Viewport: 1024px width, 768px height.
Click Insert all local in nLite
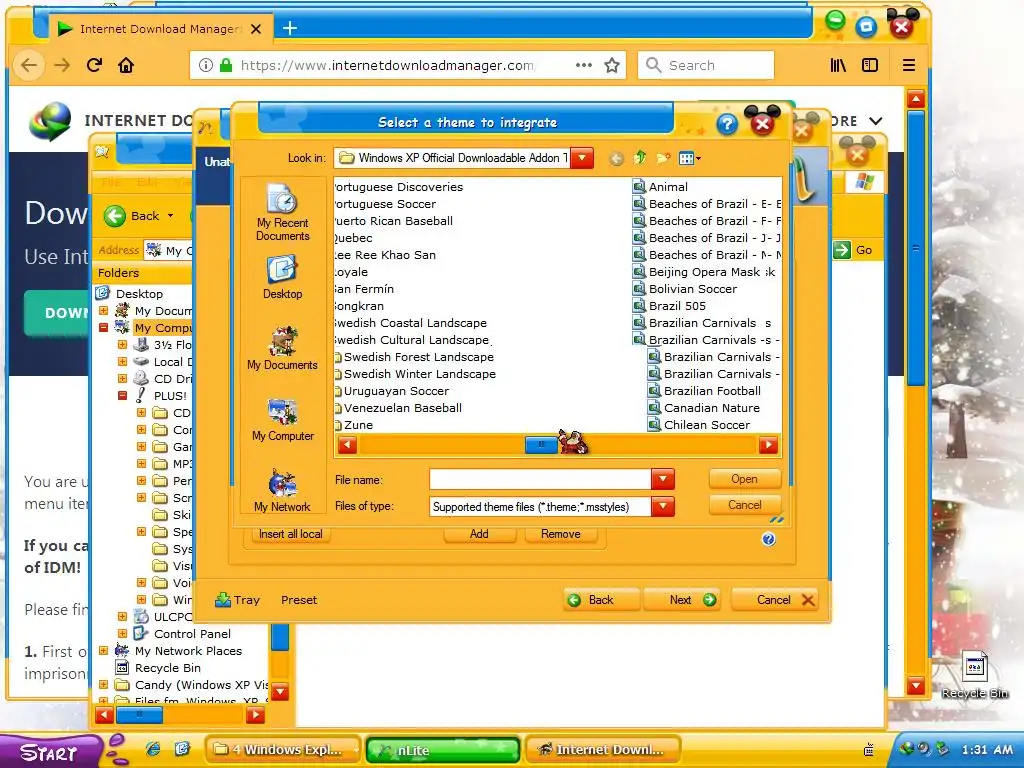tap(291, 534)
